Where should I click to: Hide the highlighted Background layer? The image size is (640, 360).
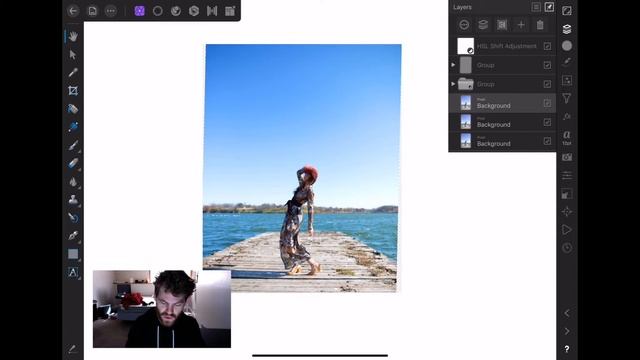[547, 103]
